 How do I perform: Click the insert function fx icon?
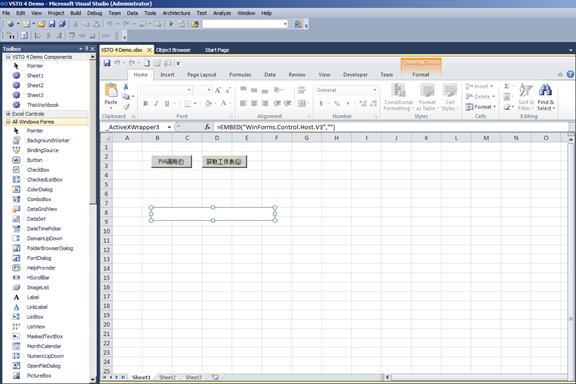[207, 127]
